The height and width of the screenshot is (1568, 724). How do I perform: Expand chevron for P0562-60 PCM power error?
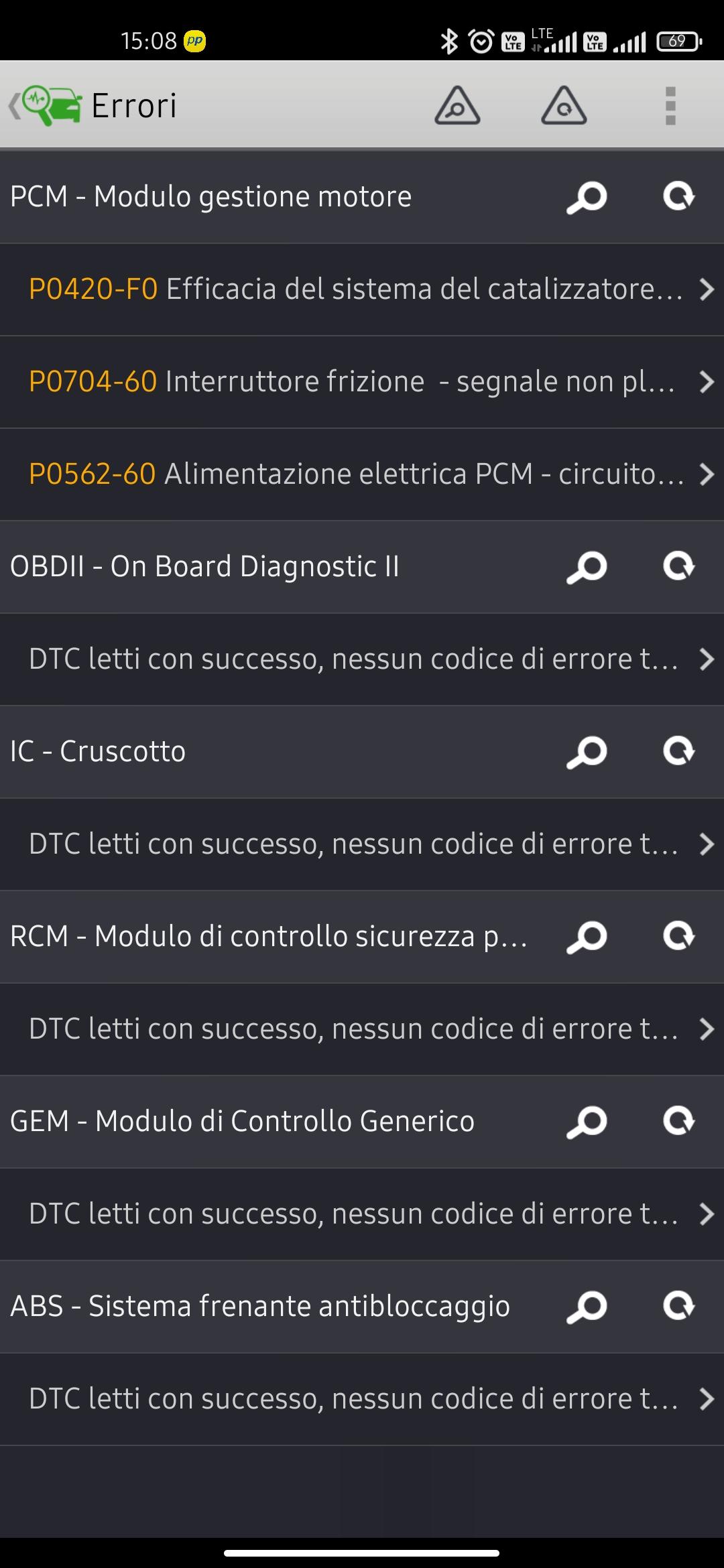(706, 474)
